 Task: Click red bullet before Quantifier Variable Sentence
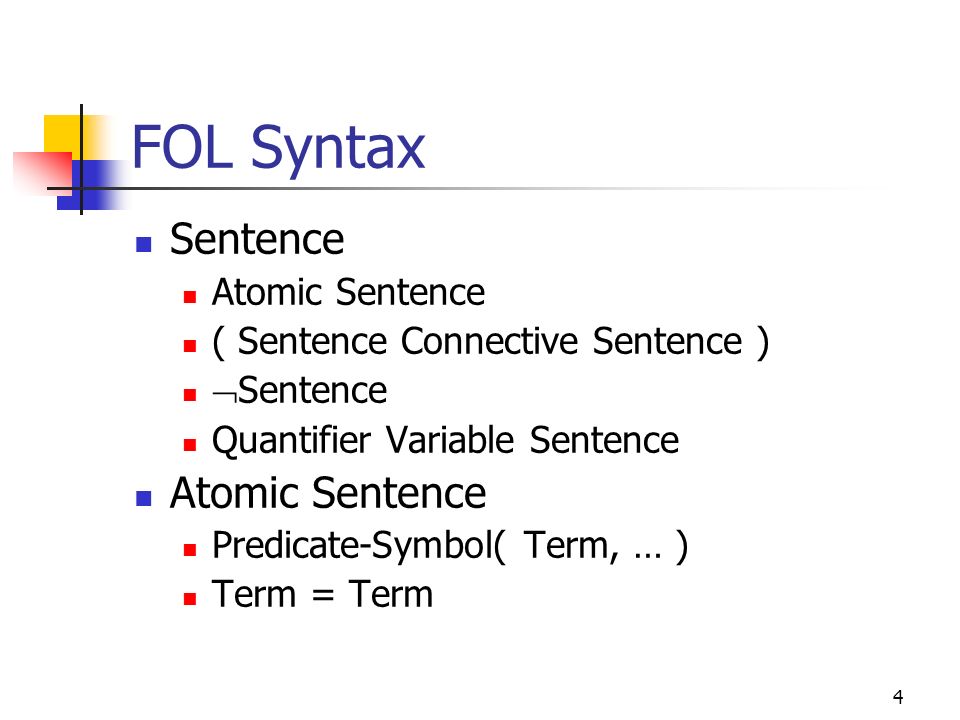pos(190,444)
